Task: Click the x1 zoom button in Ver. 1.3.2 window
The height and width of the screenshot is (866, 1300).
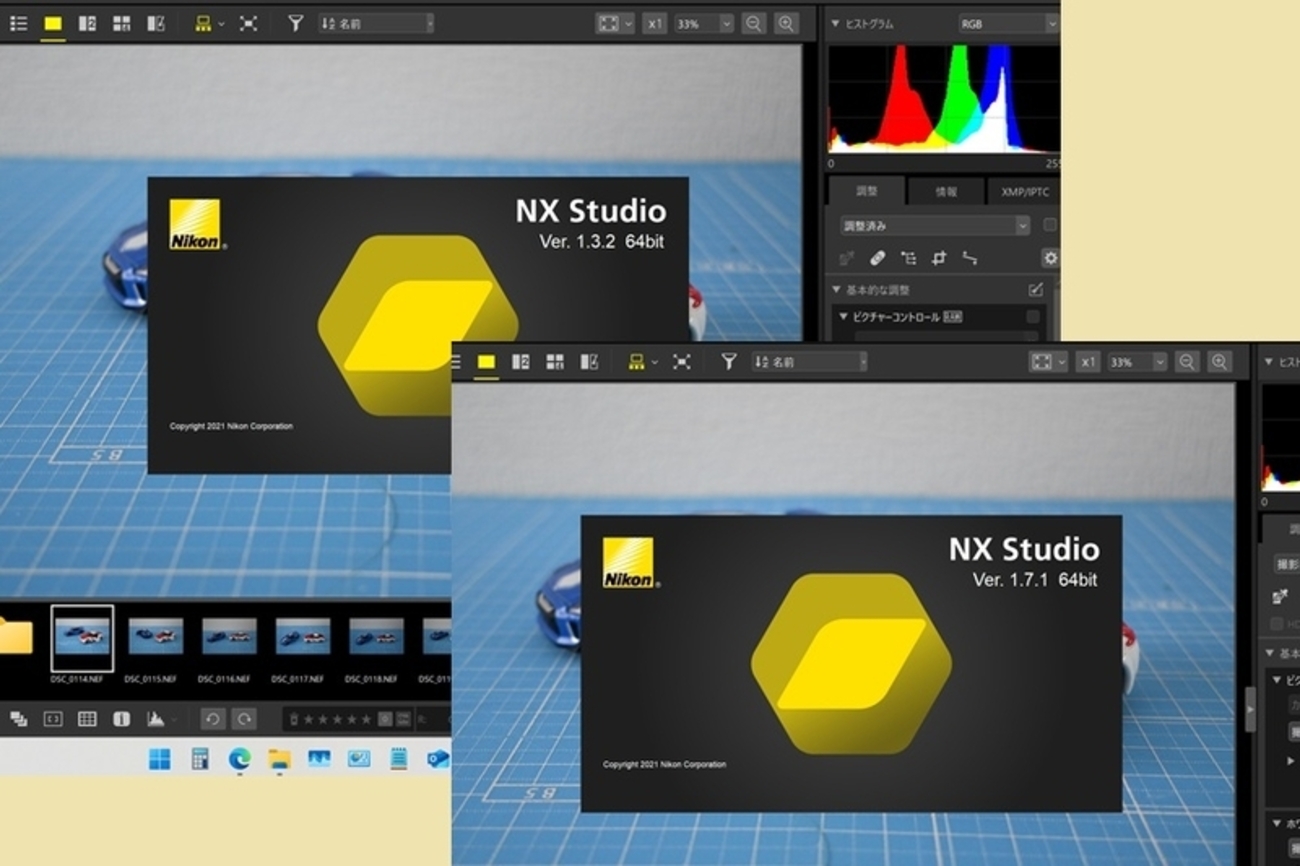Action: click(654, 23)
